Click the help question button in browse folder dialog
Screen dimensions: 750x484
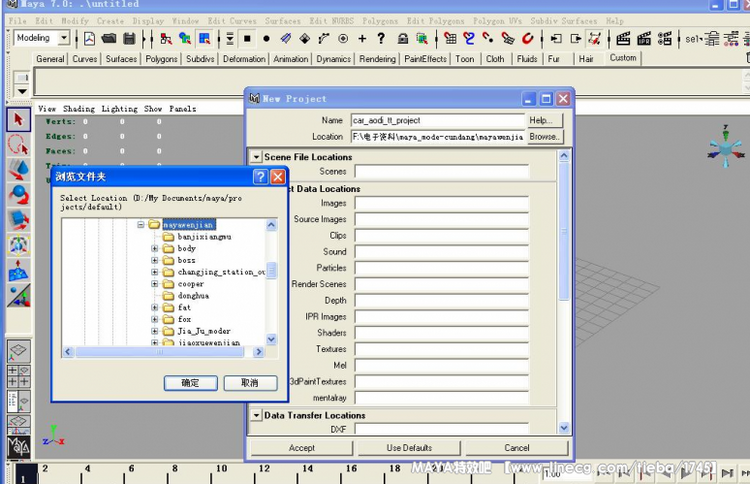coord(260,177)
